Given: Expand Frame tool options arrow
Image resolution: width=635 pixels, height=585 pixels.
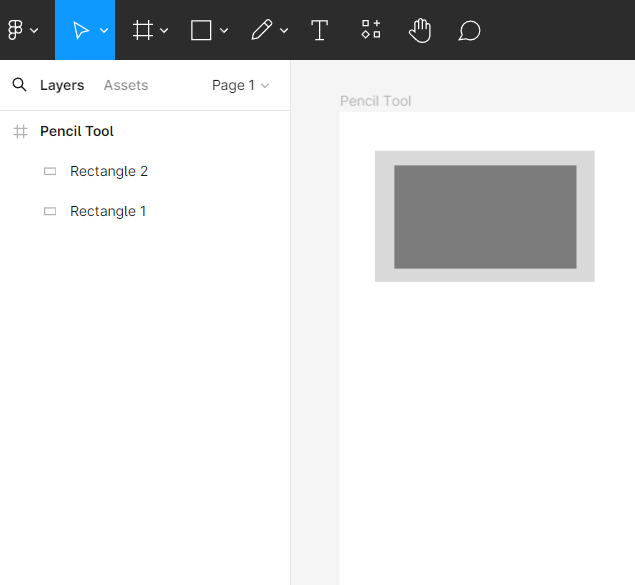Looking at the screenshot, I should coord(164,30).
